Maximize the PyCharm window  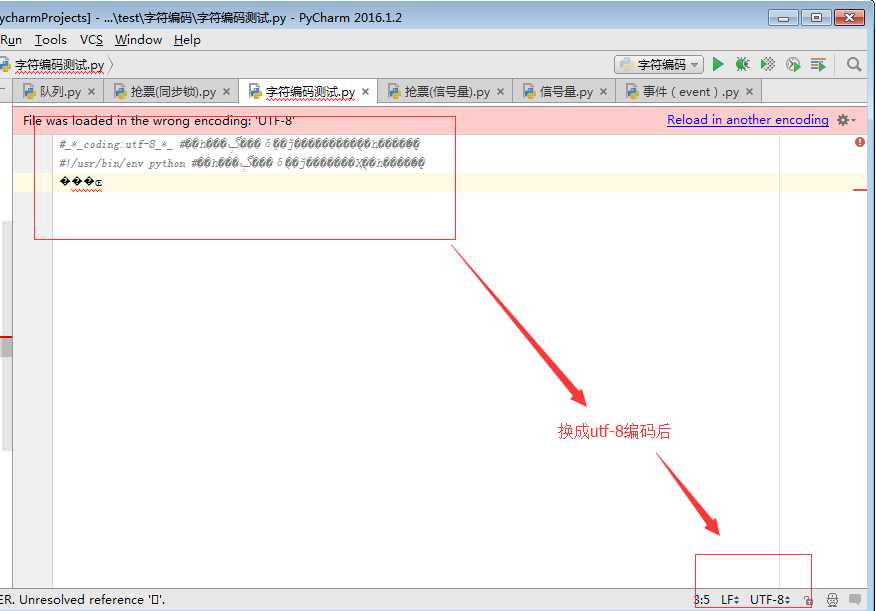816,18
